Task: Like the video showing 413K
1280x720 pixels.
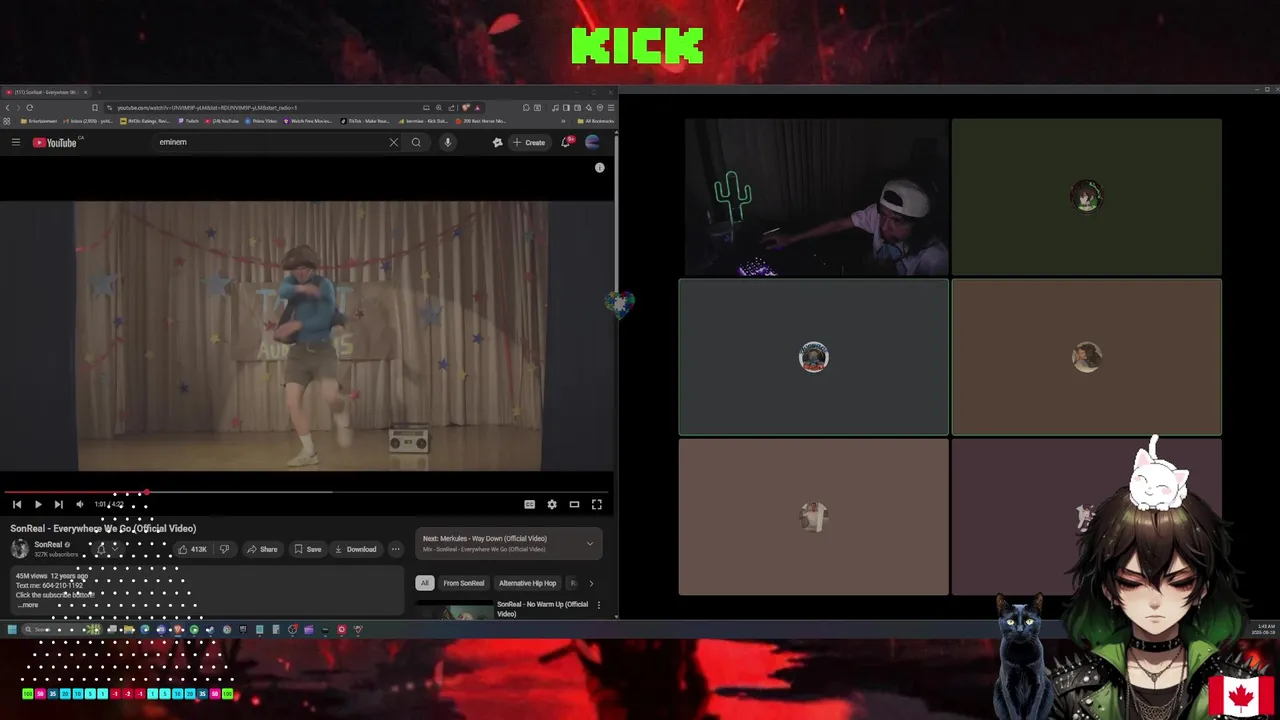Action: point(191,549)
